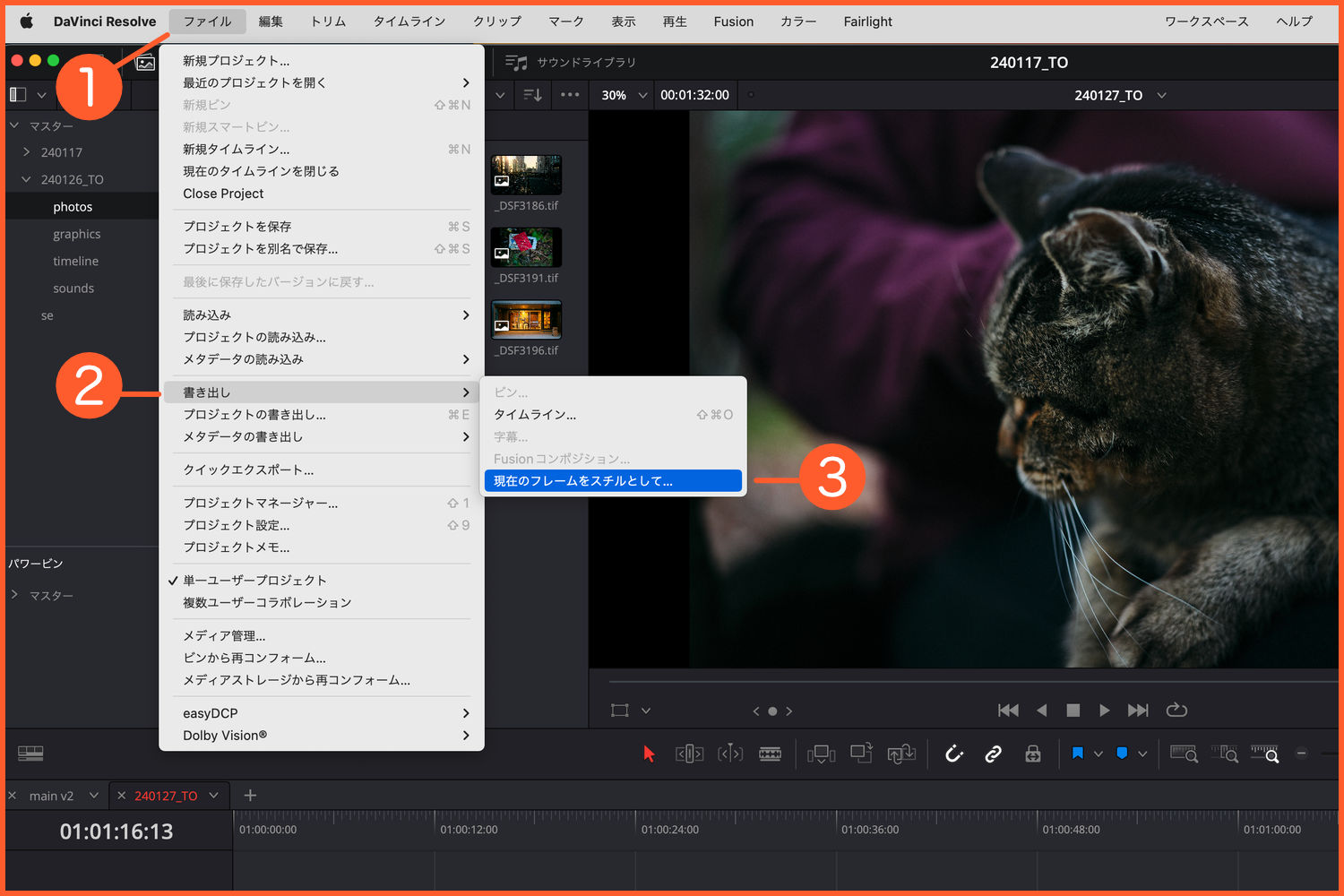1344x896 pixels.
Task: Open project settings from File menu
Action: [x=322, y=525]
